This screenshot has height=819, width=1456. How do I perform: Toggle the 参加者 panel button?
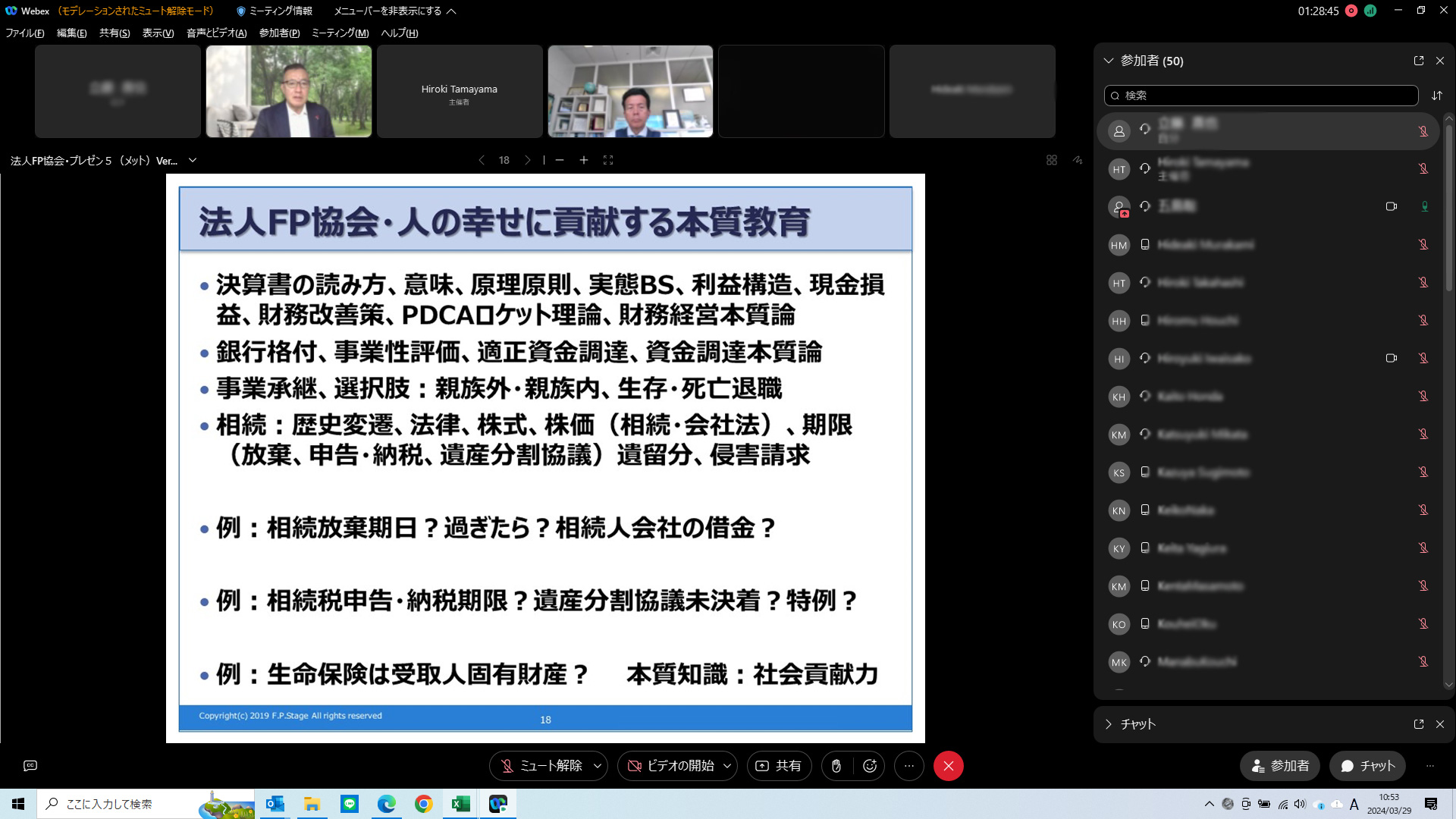tap(1280, 766)
